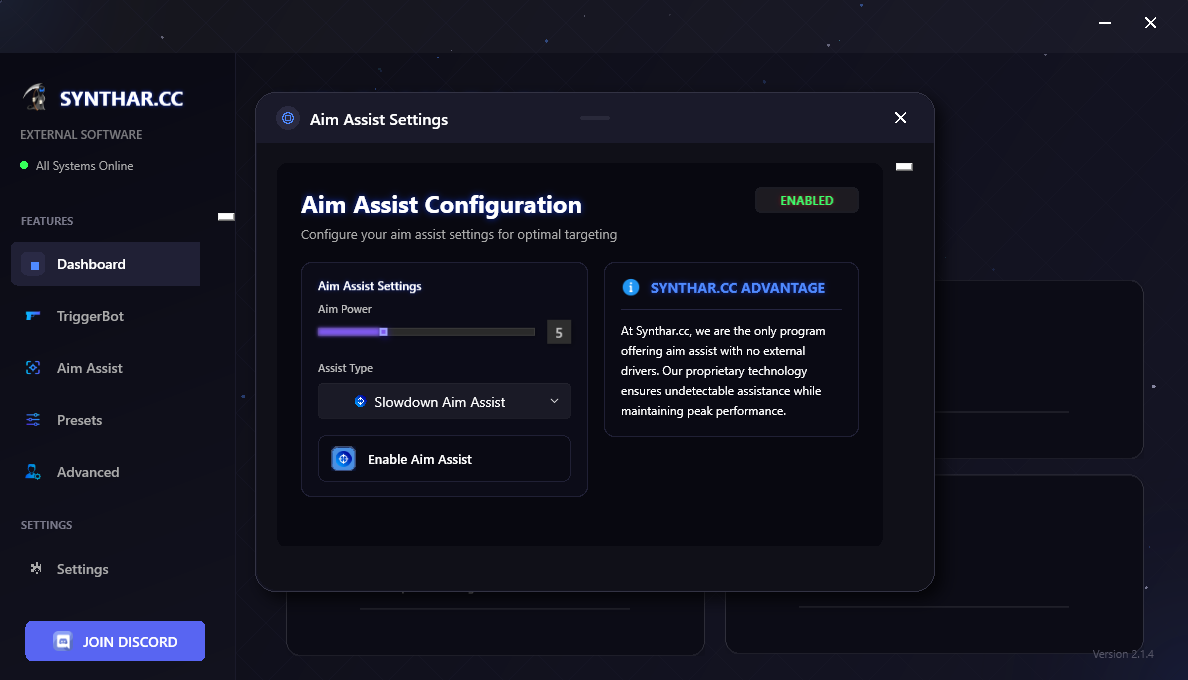Click the Aim Assist crosshair sidebar icon
1188x680 pixels.
pos(34,368)
